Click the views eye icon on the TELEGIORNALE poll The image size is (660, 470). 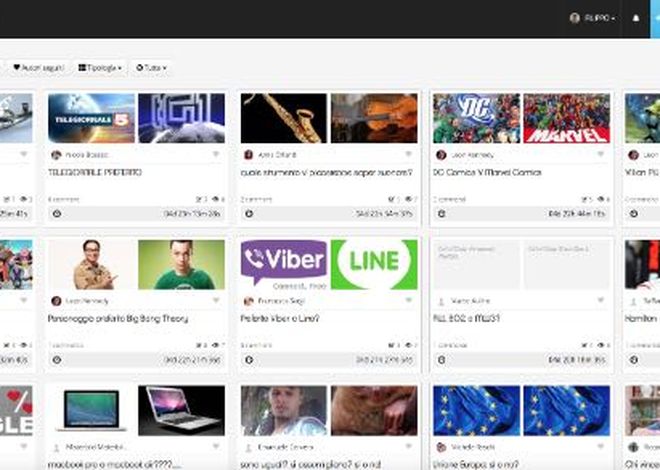pos(216,199)
